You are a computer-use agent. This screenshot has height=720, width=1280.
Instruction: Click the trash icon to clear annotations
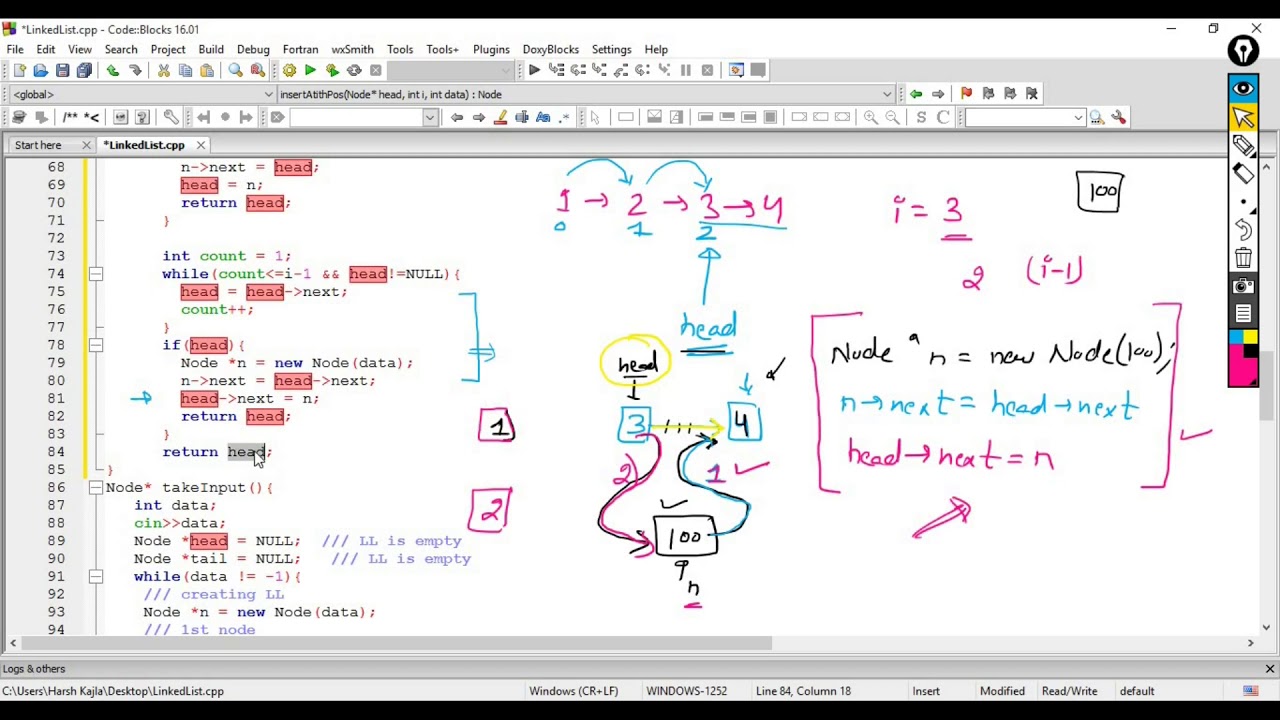pos(1243,258)
